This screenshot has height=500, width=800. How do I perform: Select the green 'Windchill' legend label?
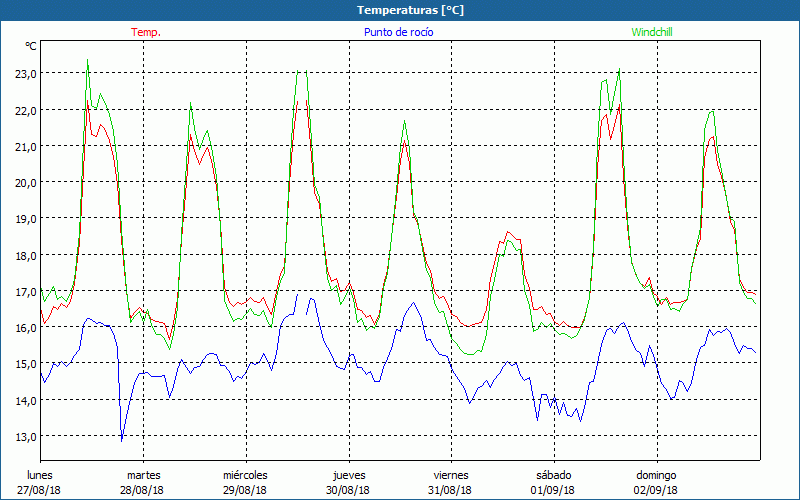point(652,32)
